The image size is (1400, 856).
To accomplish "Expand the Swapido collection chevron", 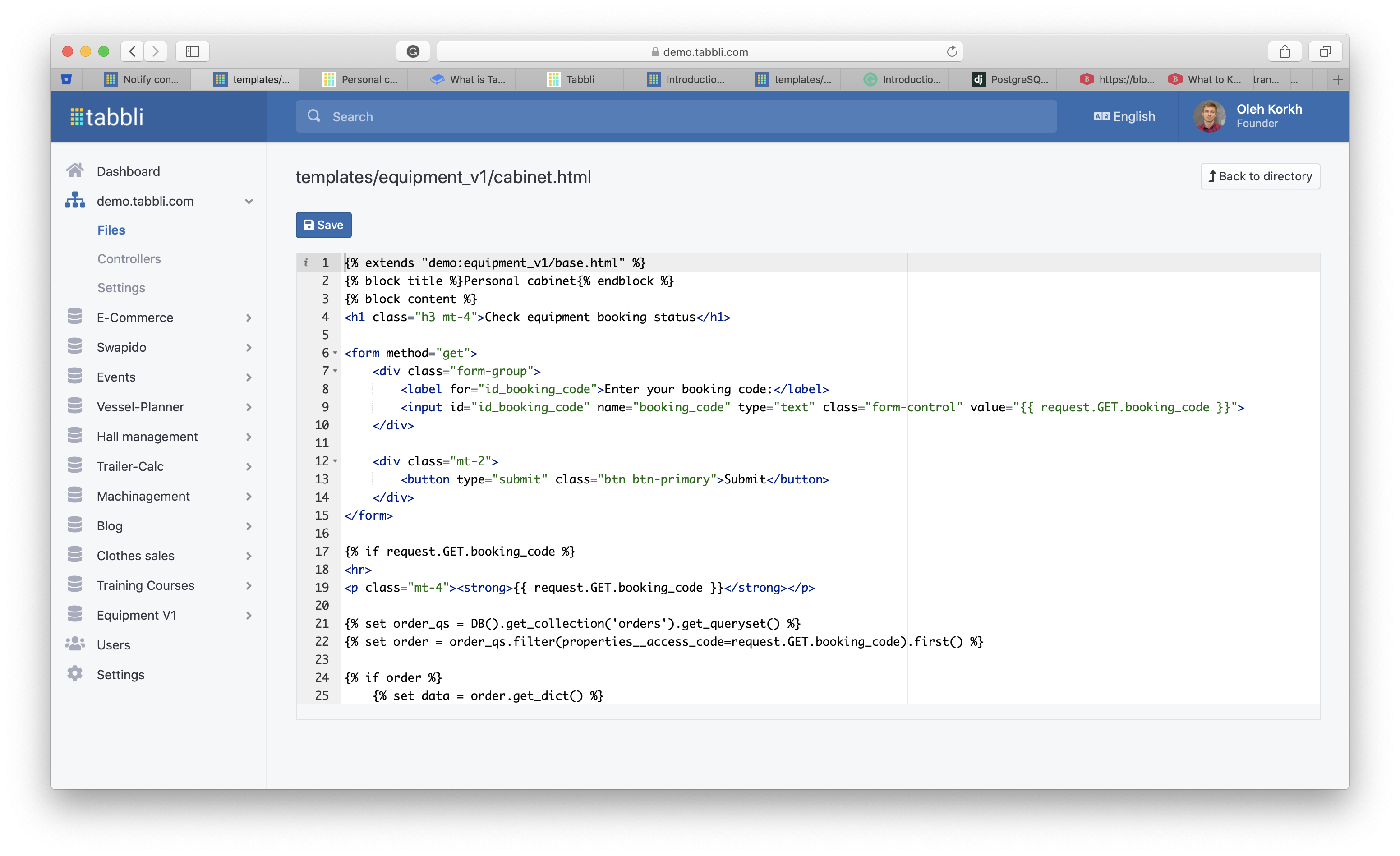I will pos(249,347).
